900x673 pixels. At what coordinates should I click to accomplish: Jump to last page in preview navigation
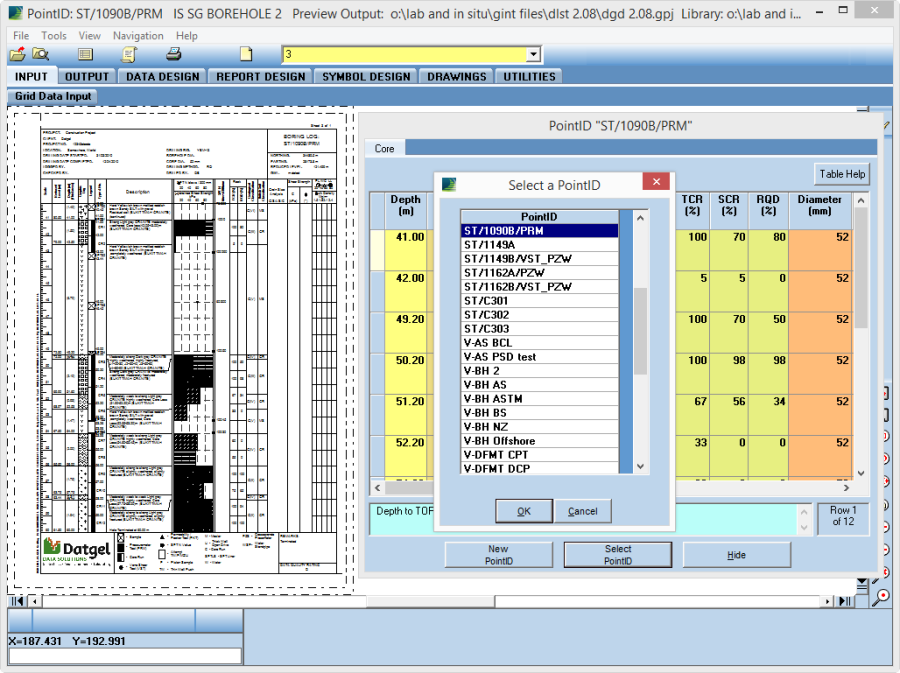click(846, 601)
